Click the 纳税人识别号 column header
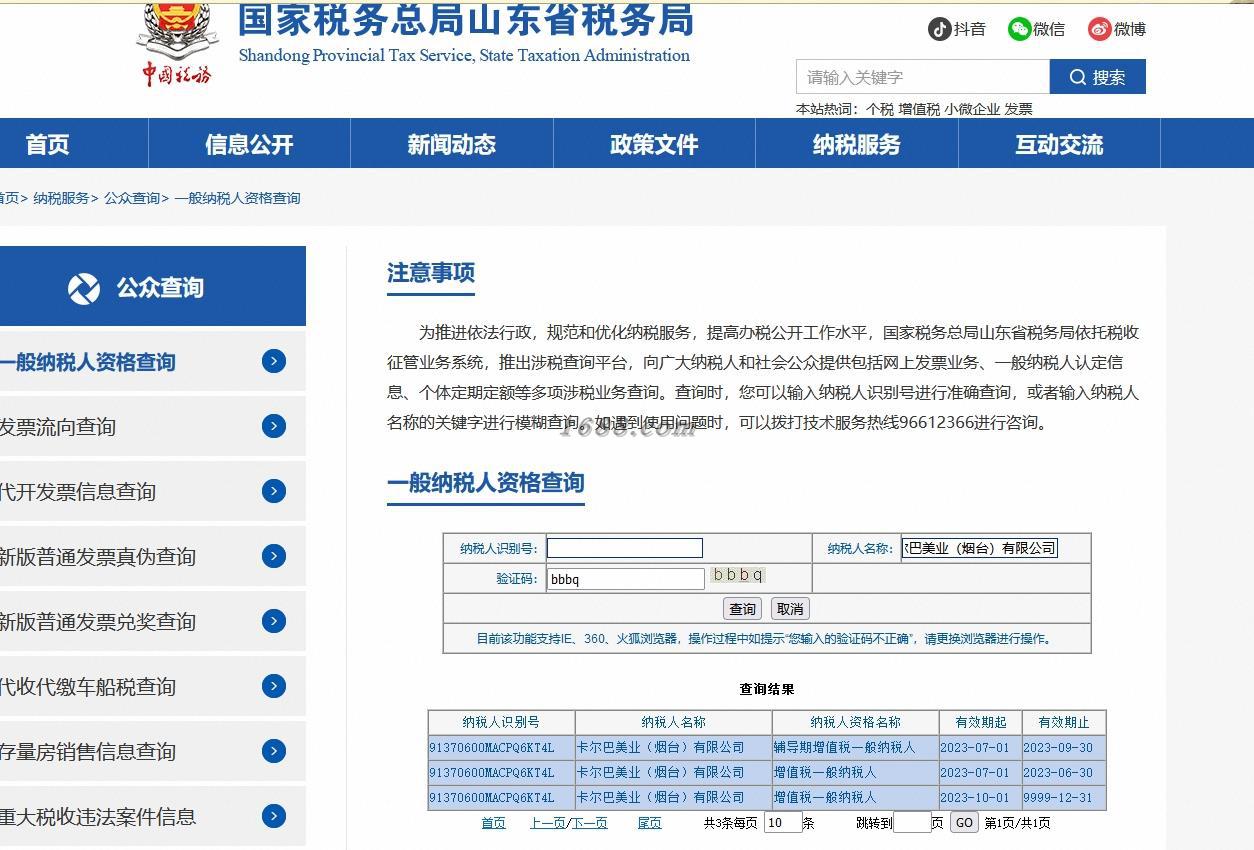 [501, 722]
